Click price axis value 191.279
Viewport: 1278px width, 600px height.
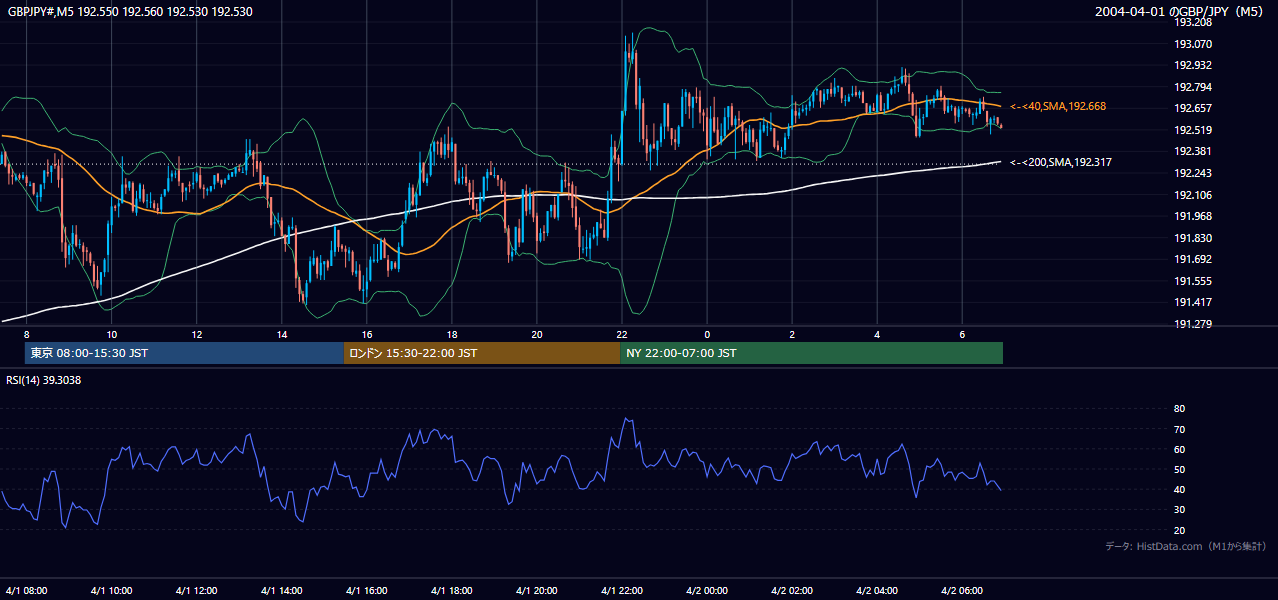tap(1192, 324)
